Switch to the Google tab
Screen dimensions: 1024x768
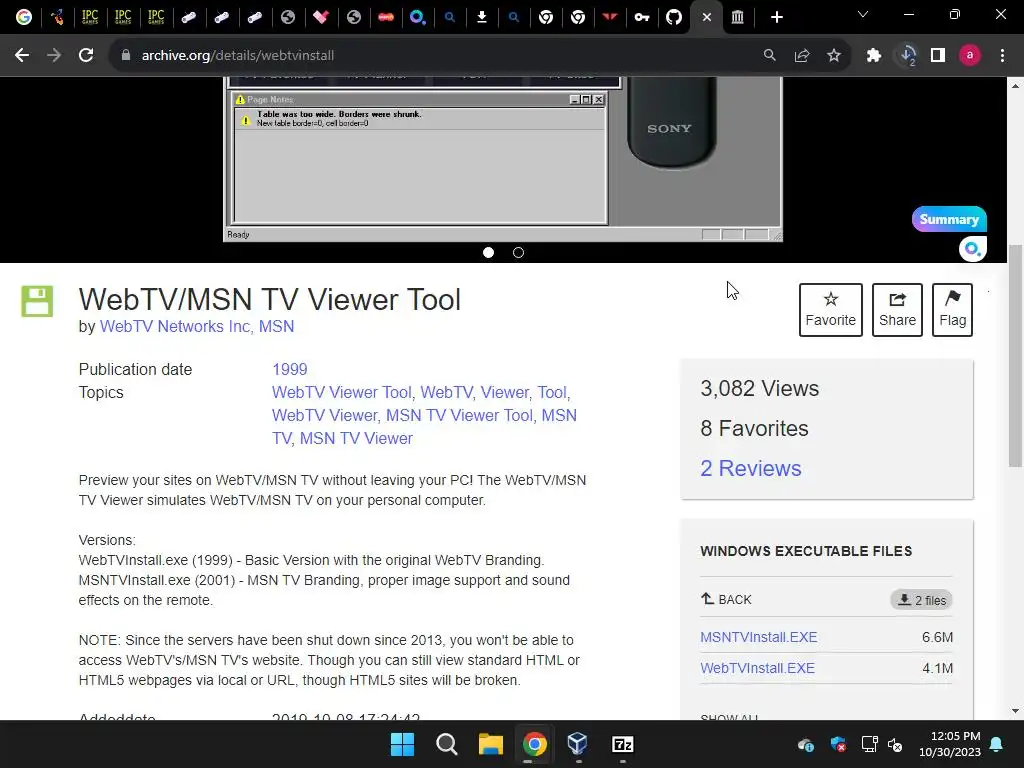coord(24,17)
